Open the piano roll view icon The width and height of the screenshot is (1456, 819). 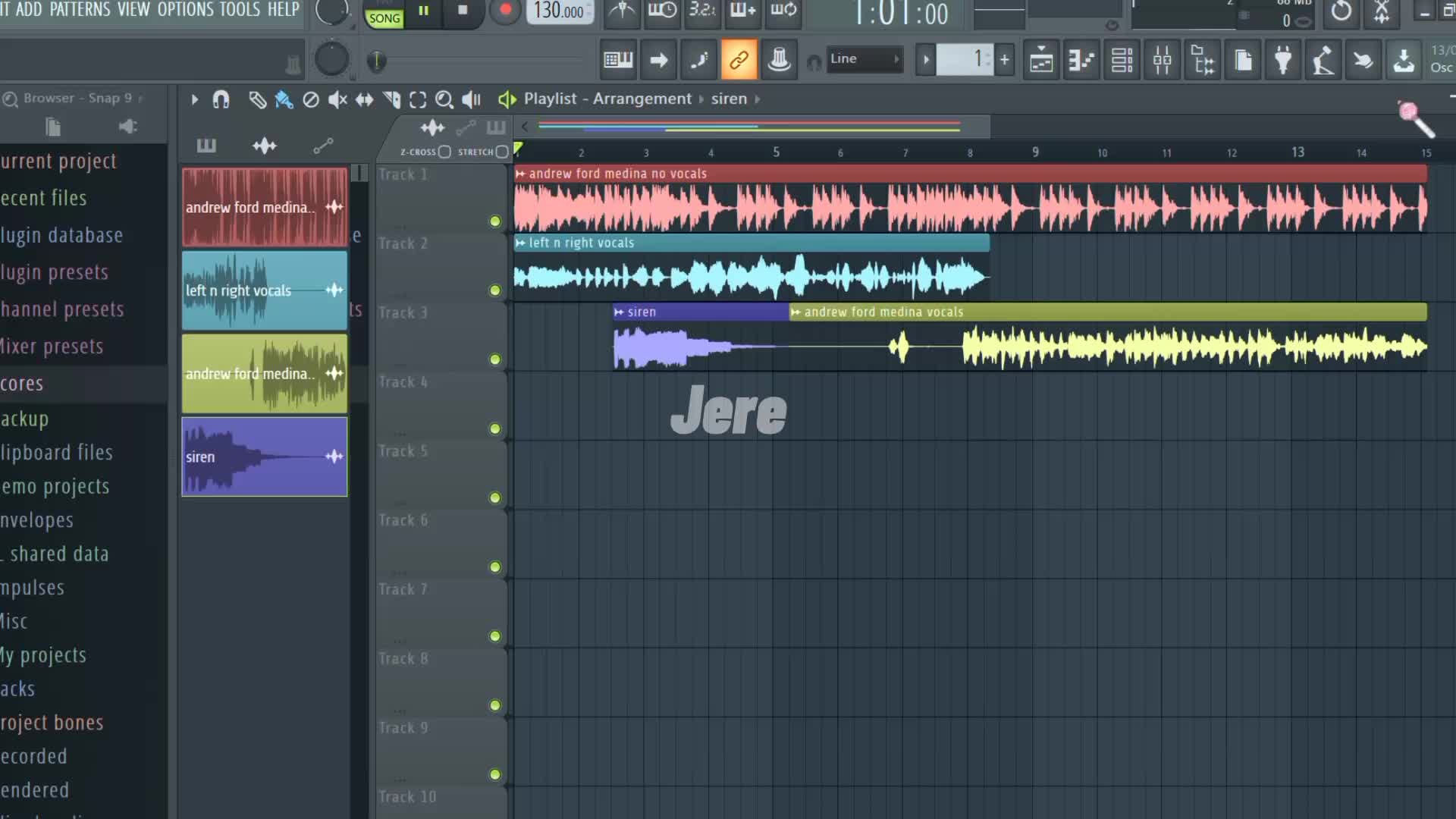[1081, 60]
